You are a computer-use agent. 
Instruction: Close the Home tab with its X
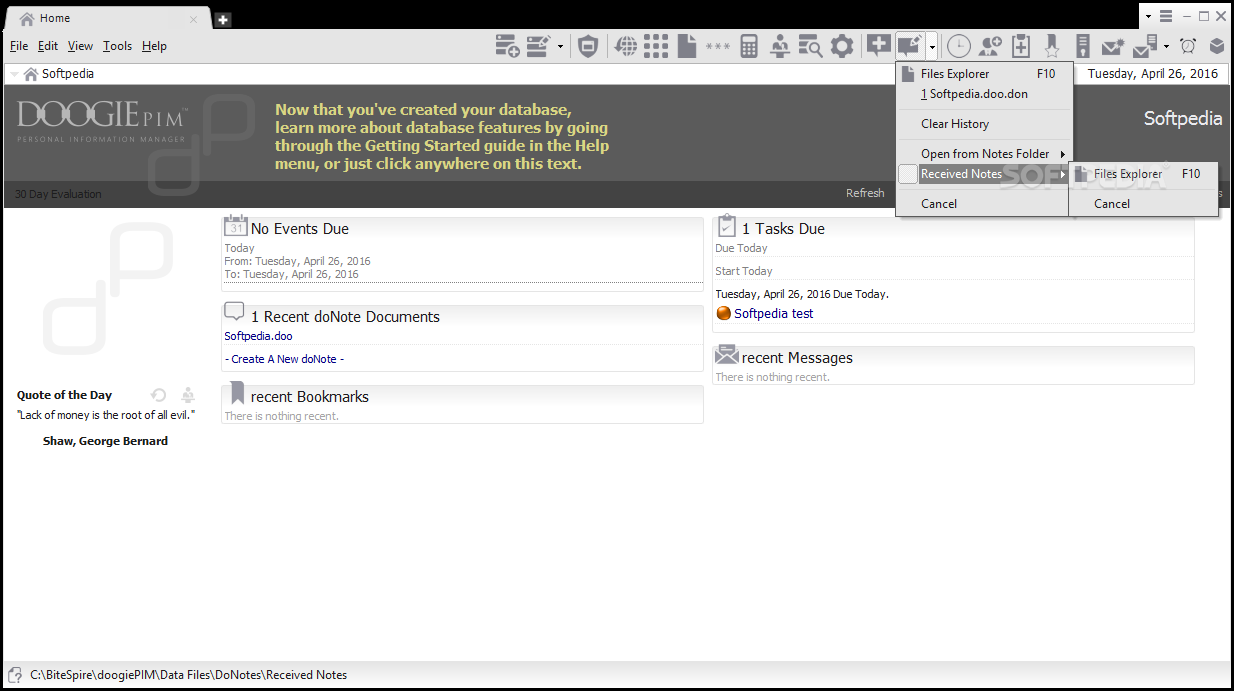click(193, 19)
